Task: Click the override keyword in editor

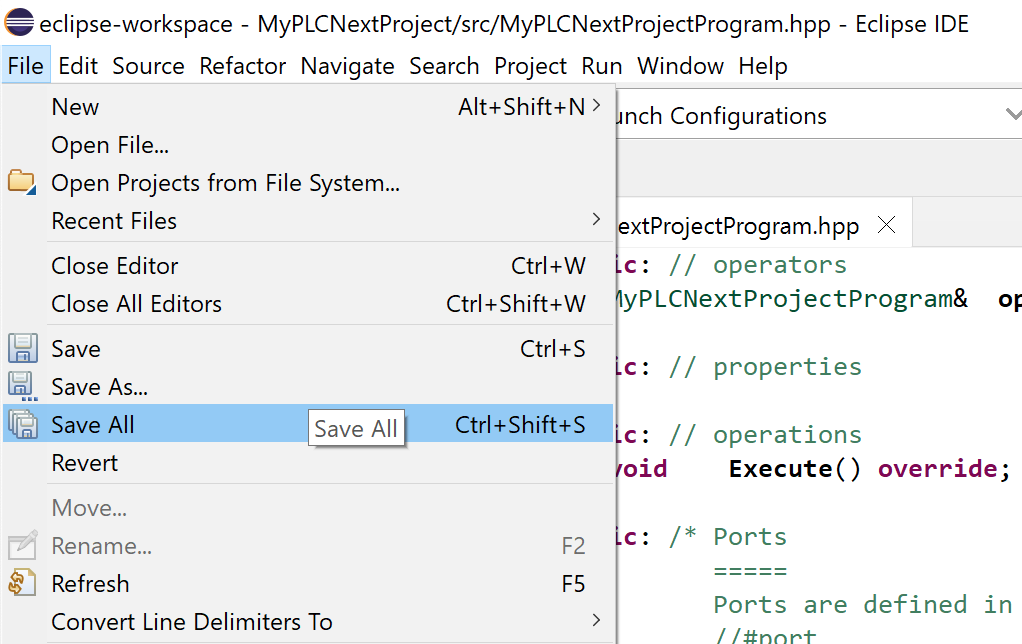Action: 937,469
